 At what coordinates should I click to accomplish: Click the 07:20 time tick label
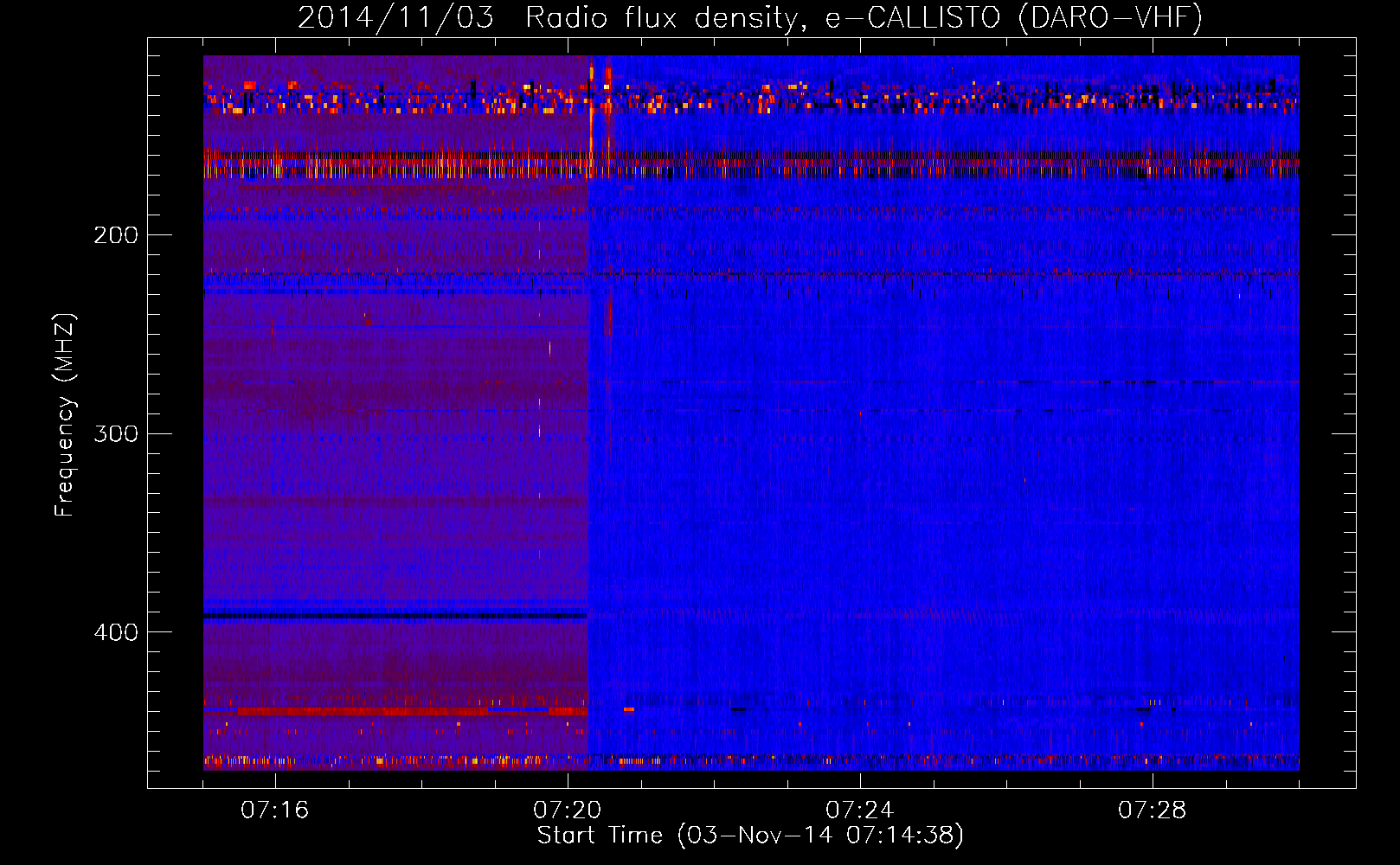pos(567,810)
